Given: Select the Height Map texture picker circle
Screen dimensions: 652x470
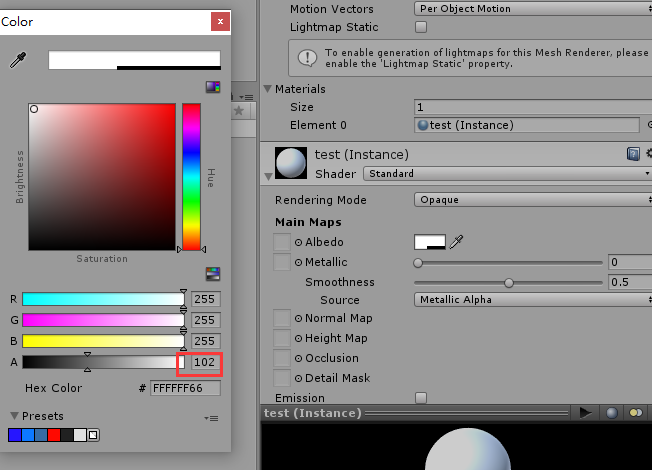Looking at the screenshot, I should coord(298,339).
